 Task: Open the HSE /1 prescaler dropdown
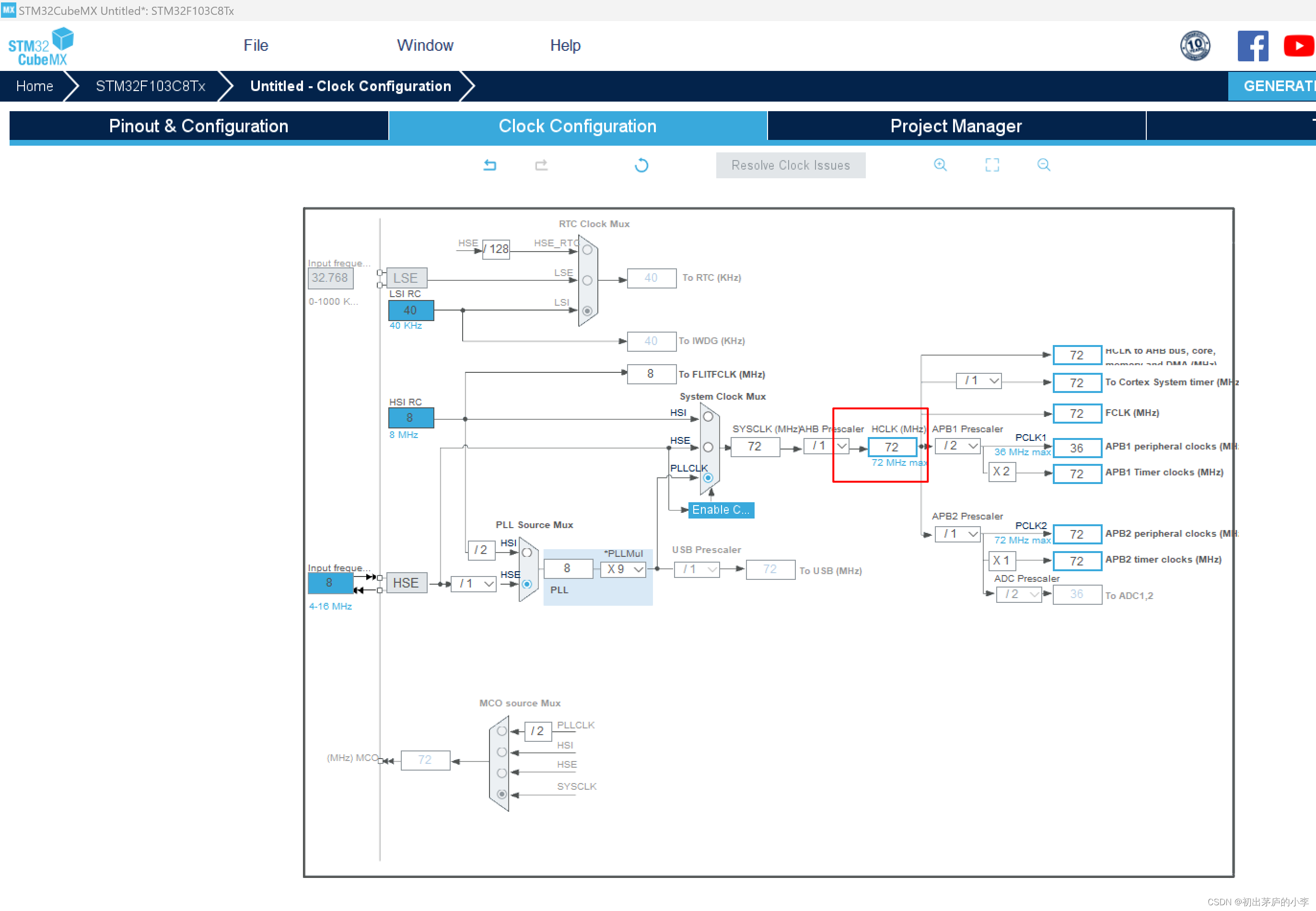[473, 584]
